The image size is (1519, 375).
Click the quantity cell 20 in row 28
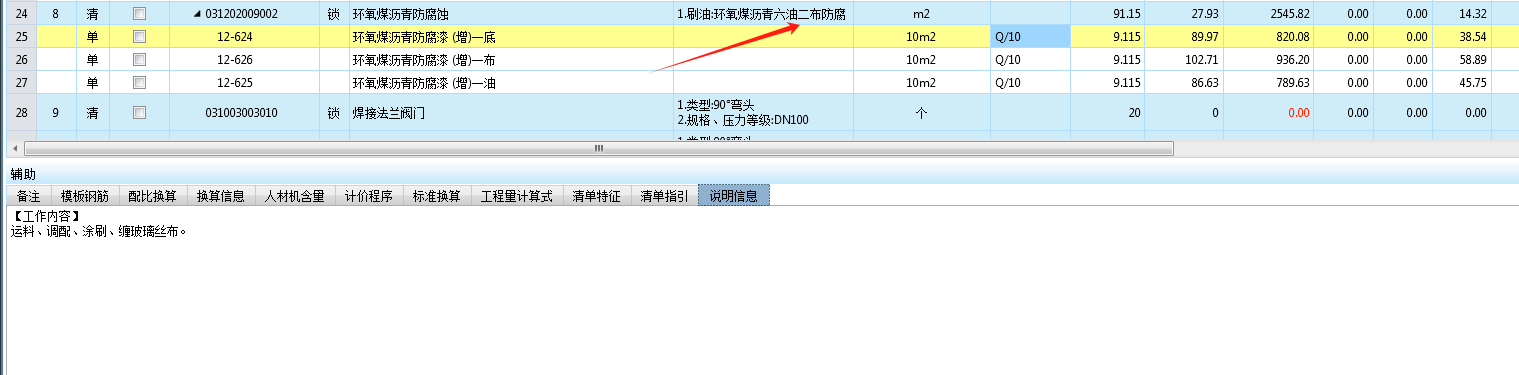(x=1107, y=112)
